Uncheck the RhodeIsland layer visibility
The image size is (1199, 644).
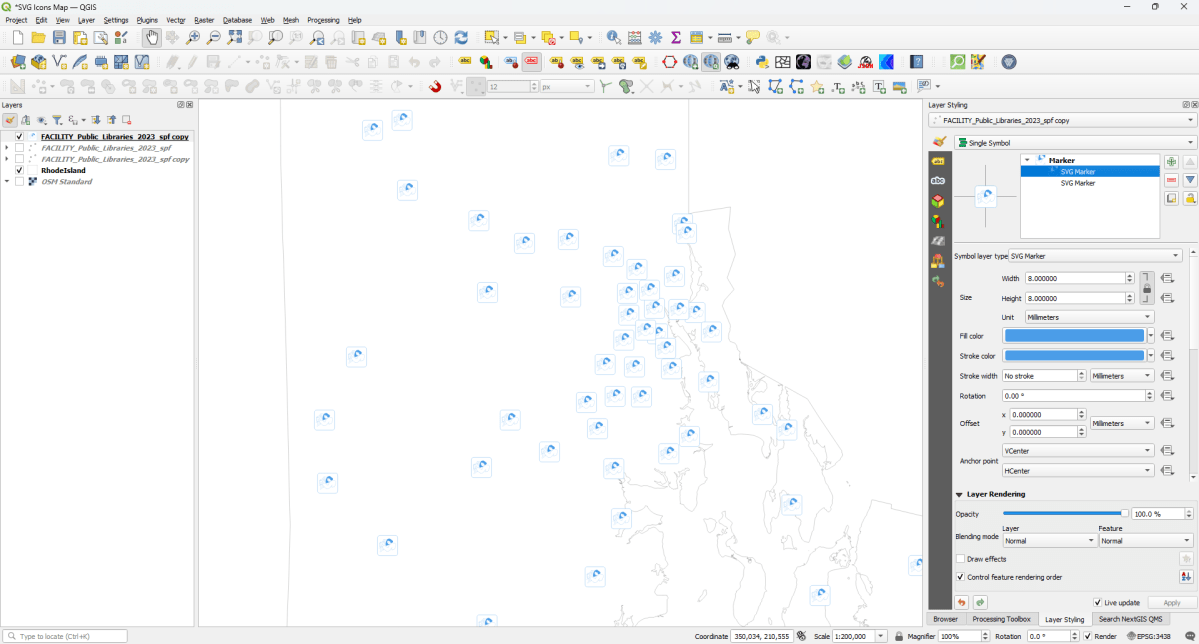(x=18, y=170)
